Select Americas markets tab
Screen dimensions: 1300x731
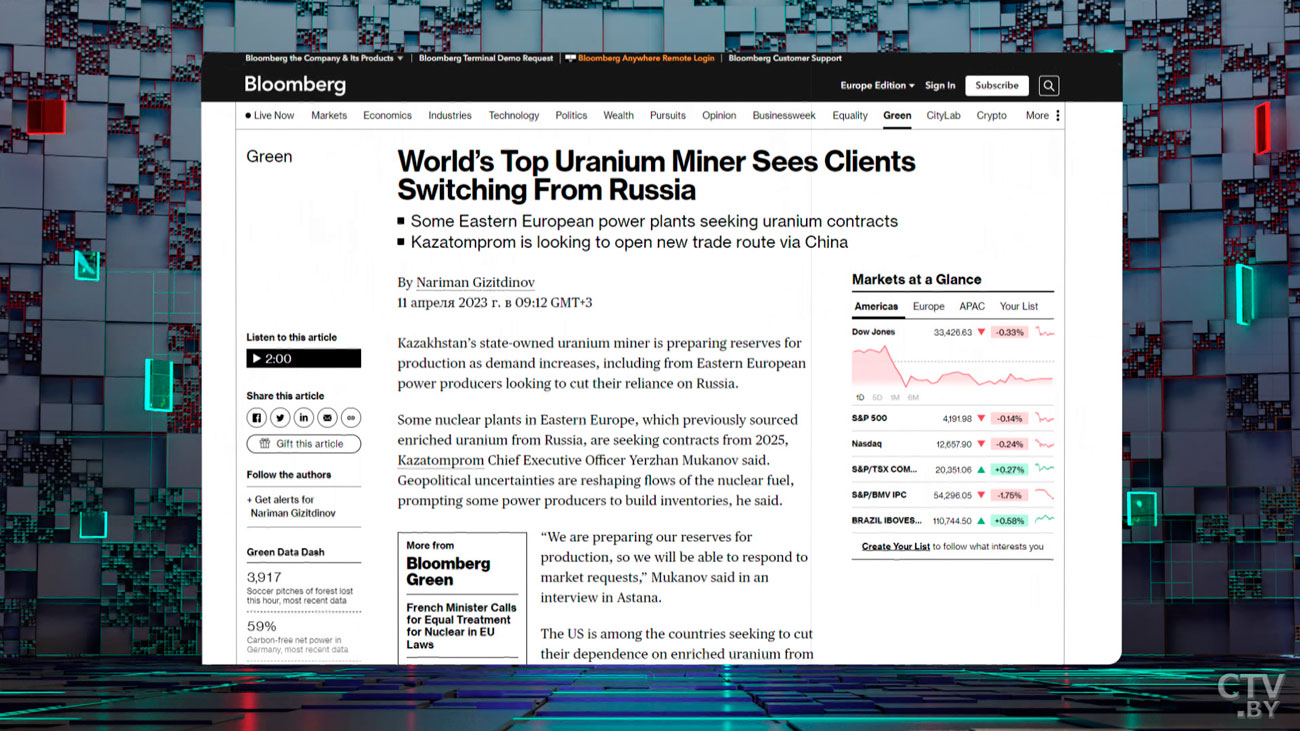(876, 307)
